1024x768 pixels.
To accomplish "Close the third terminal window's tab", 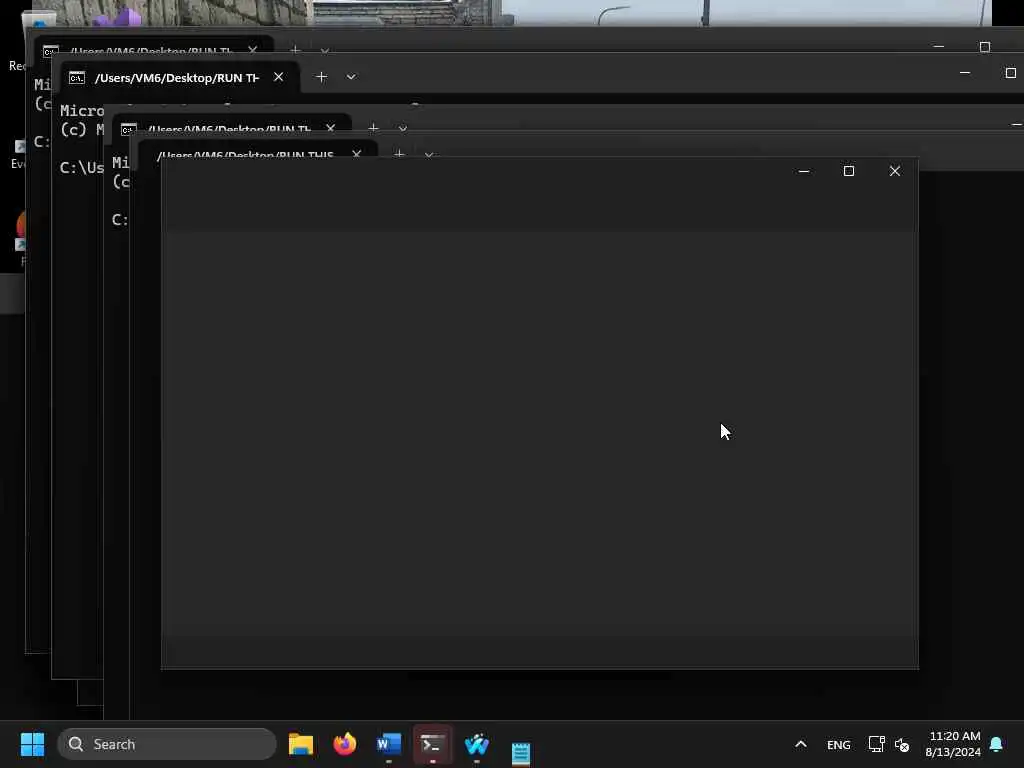I will click(330, 128).
